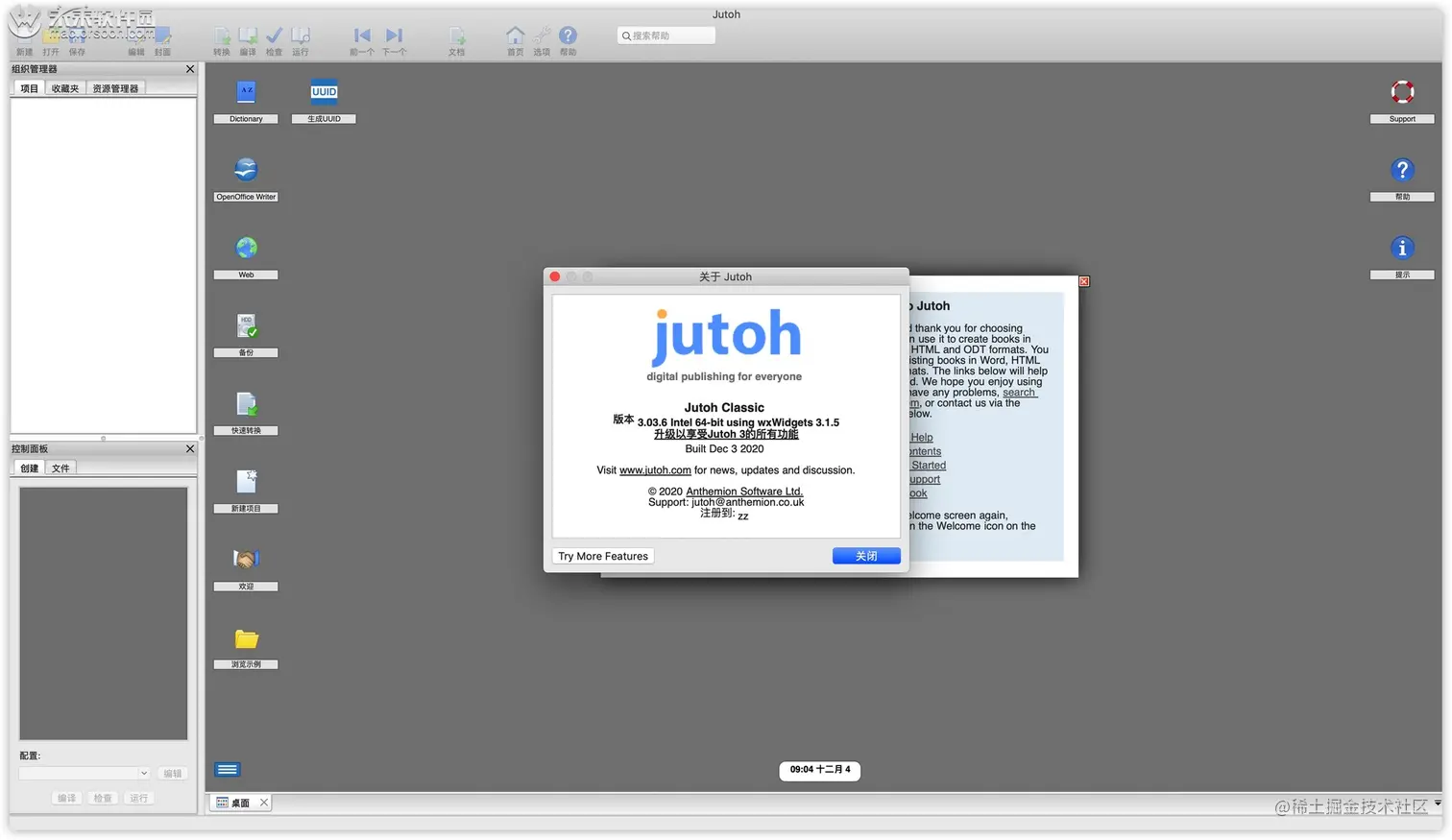Click the 运行 (Run) toolbar icon
Viewport: 1452px width, 840px height.
click(x=301, y=40)
